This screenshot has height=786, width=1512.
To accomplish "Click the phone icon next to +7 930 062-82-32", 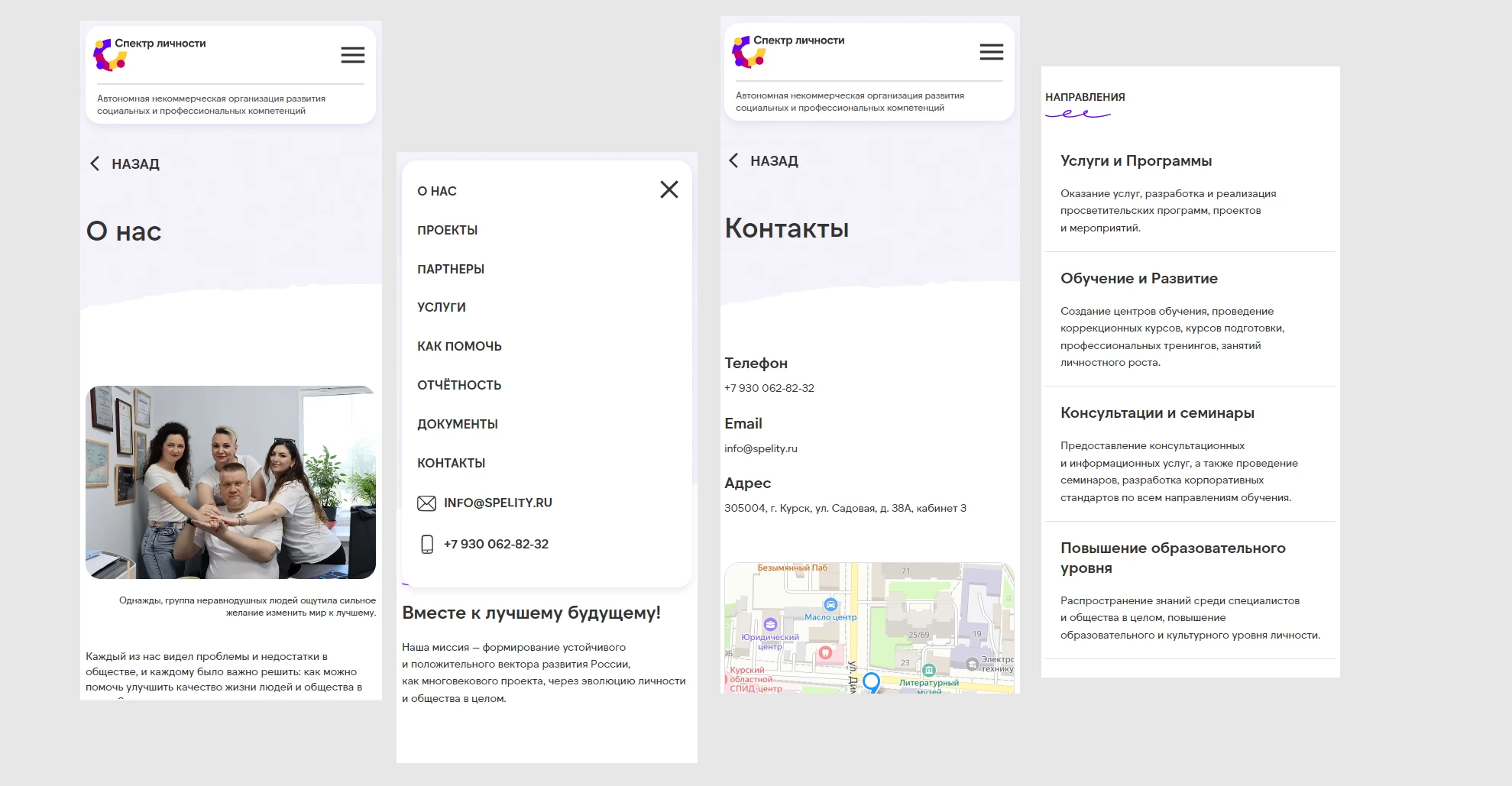I will coord(426,543).
